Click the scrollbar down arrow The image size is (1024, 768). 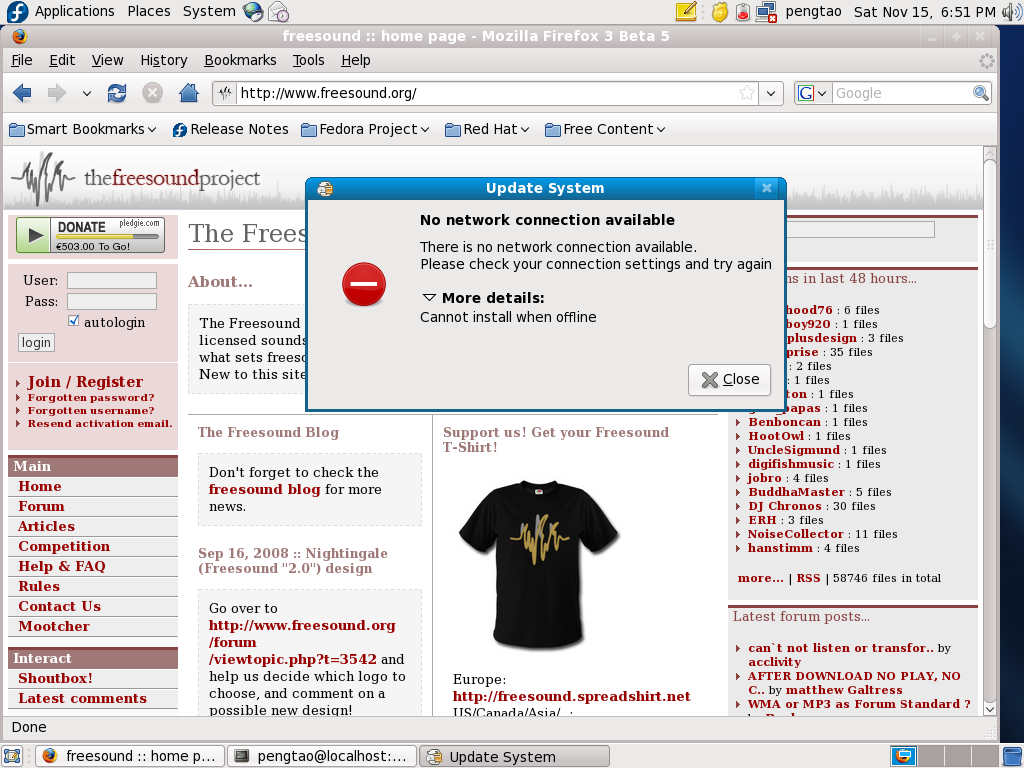(990, 709)
